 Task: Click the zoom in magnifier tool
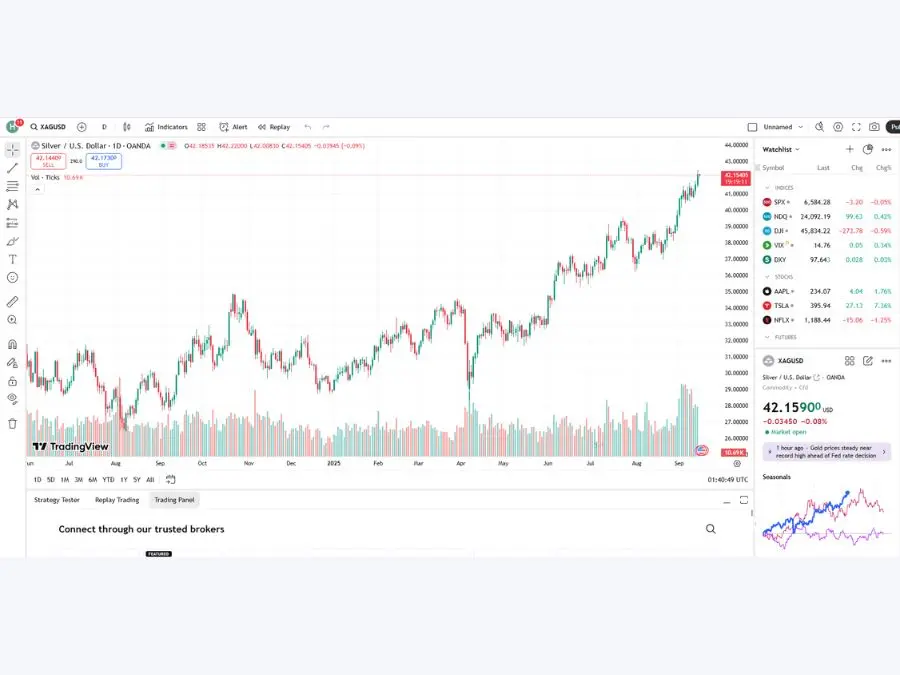click(x=12, y=320)
